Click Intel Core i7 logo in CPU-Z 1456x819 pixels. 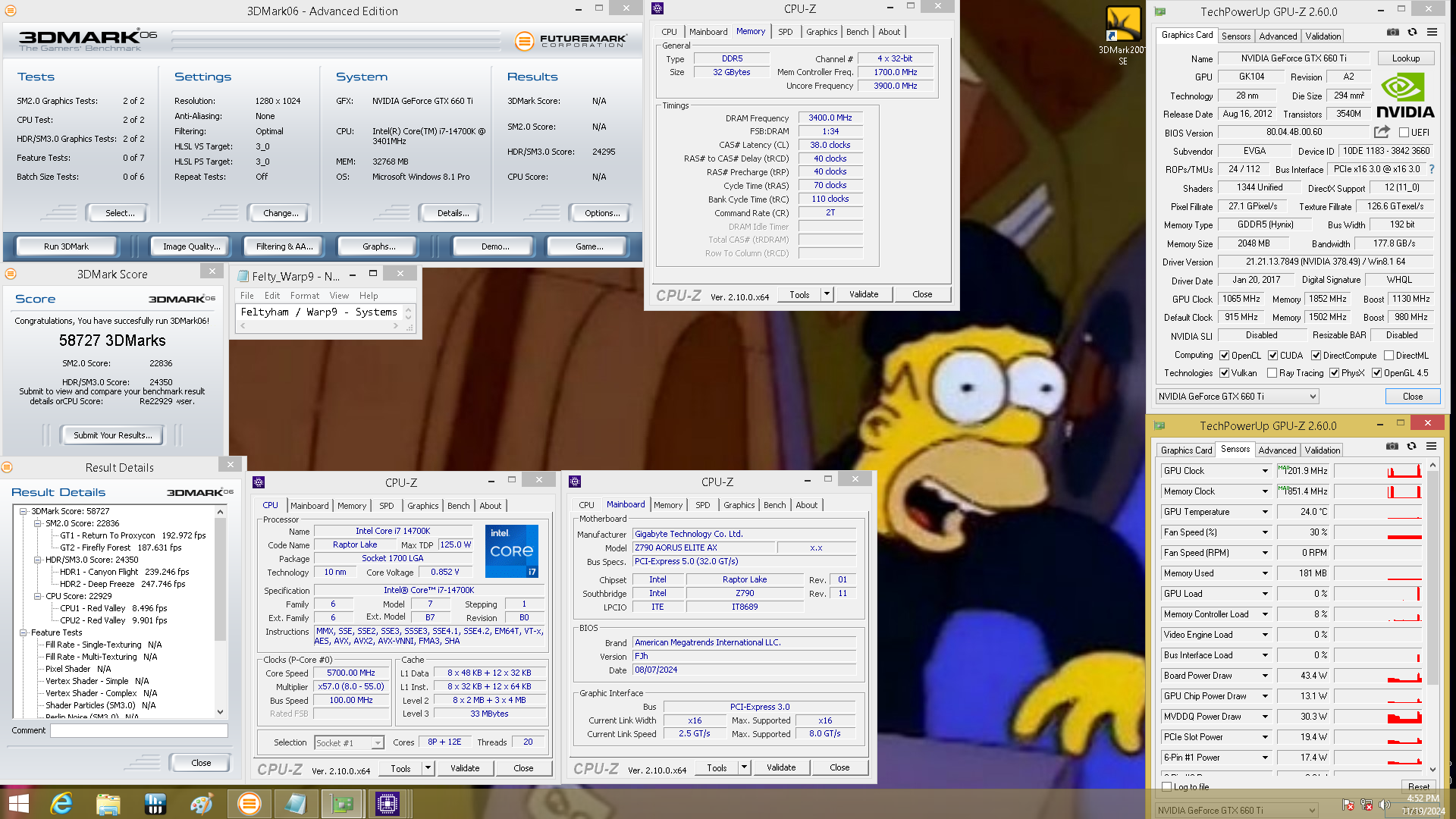click(x=512, y=551)
